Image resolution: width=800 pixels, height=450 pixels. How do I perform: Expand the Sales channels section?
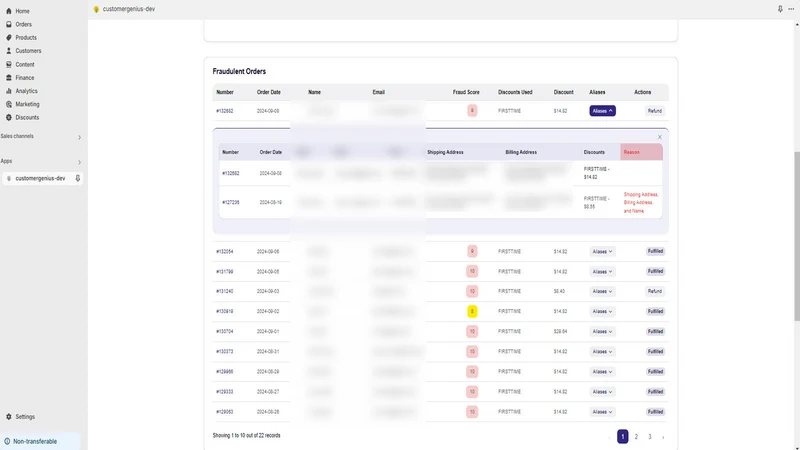coord(79,137)
